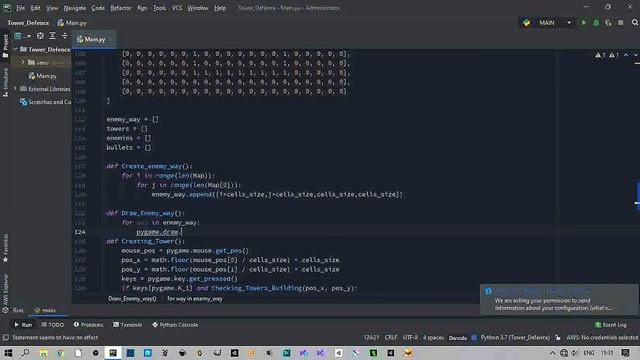640x360 pixels.
Task: Open File Explorer from taskbar
Action: [x=43, y=353]
